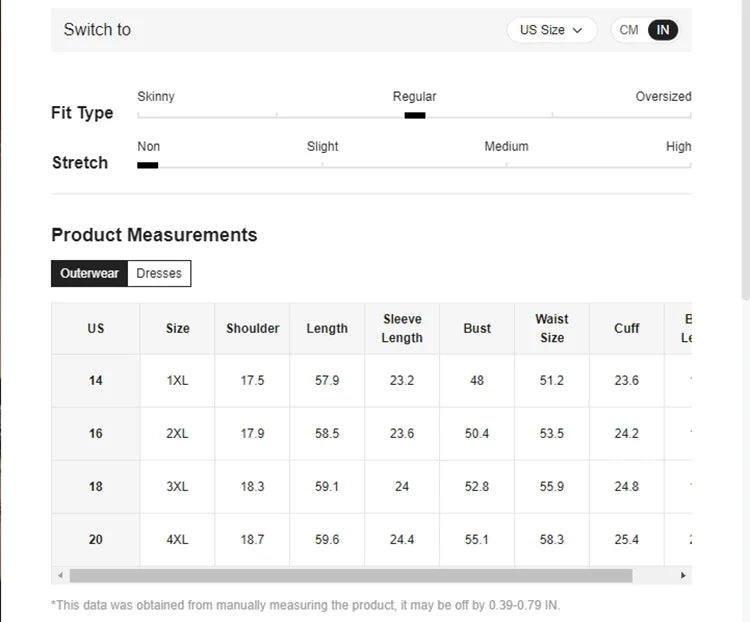Select the Bust column header
The image size is (750, 622).
pos(477,328)
